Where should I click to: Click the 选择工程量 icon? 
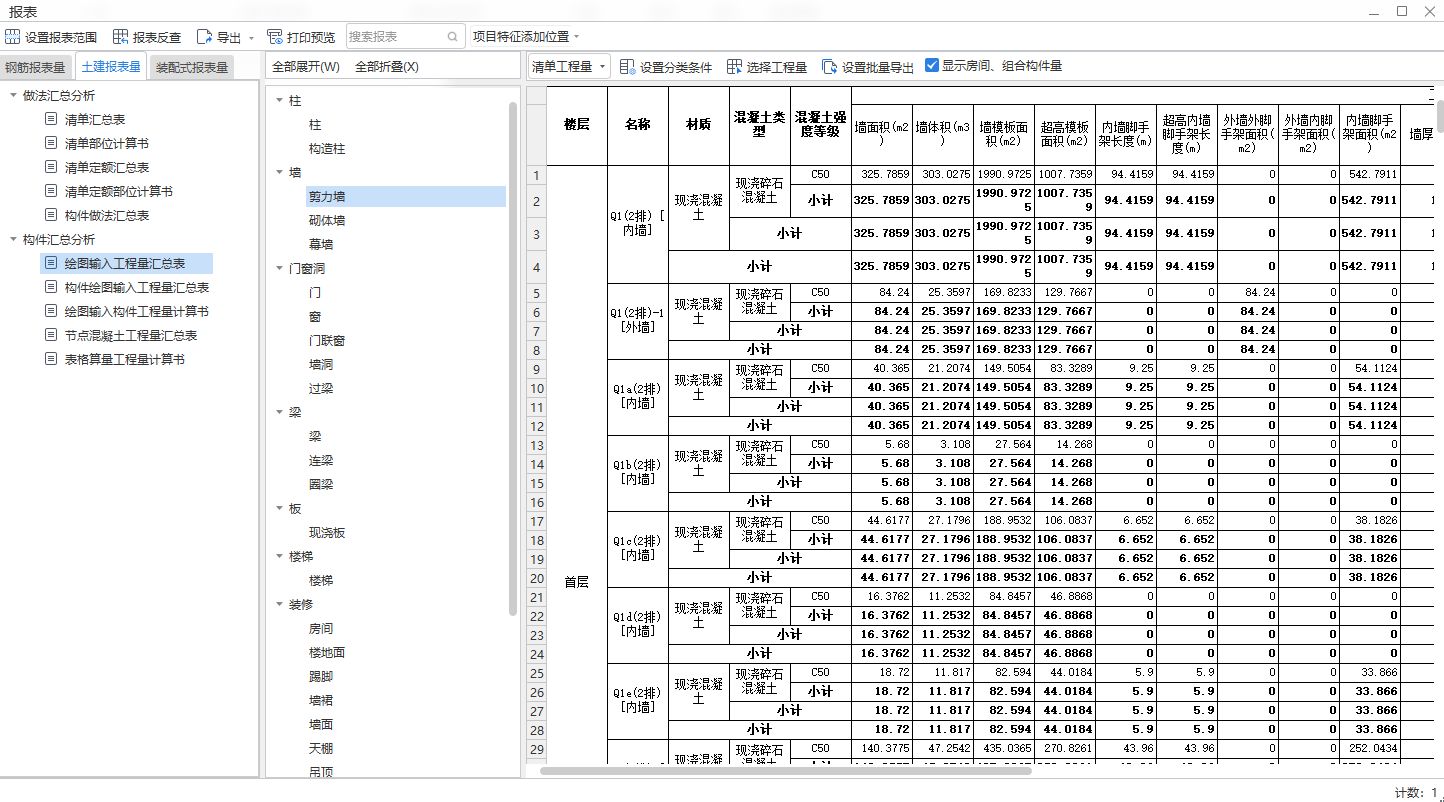[x=735, y=66]
